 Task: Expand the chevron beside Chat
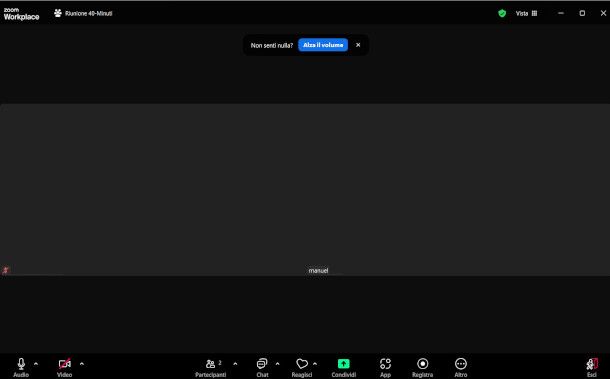coord(277,364)
